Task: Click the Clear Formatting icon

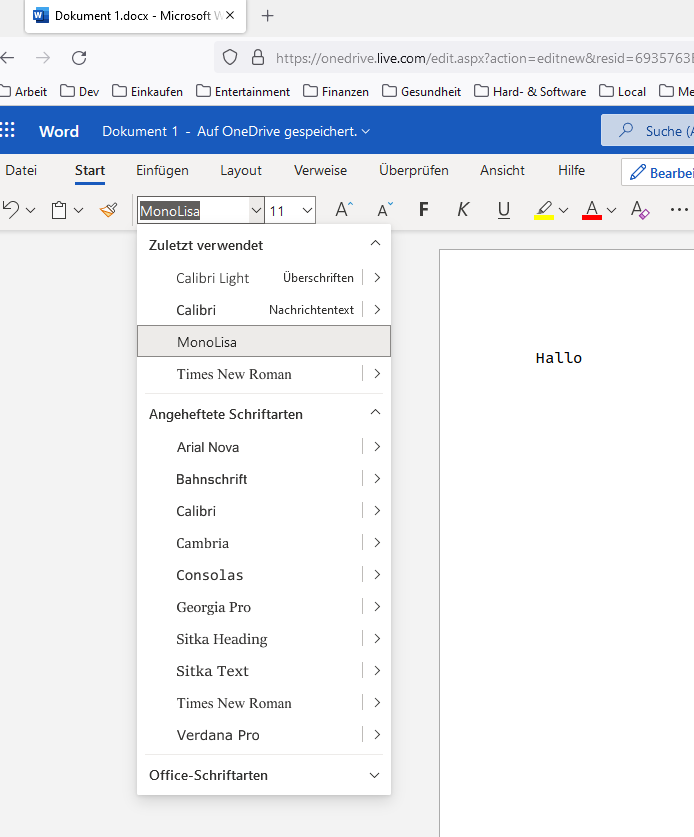Action: point(640,210)
